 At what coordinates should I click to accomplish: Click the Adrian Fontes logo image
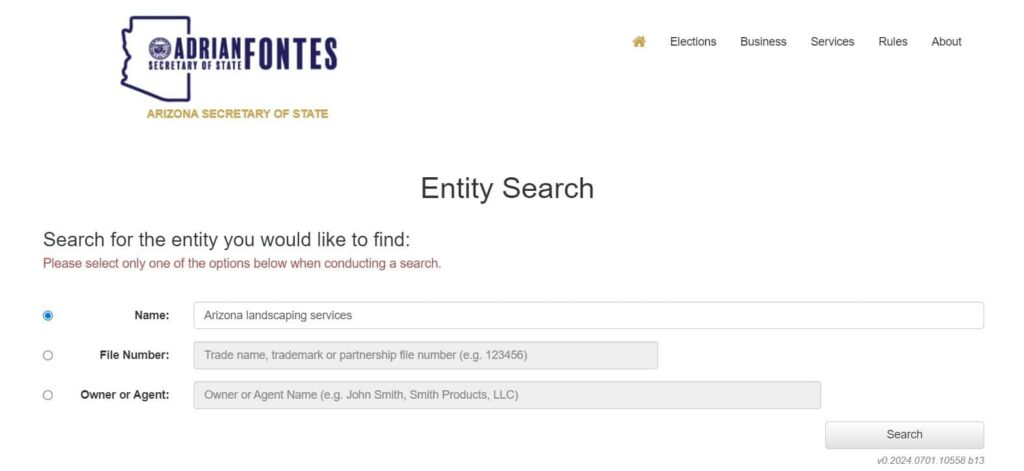click(x=229, y=58)
